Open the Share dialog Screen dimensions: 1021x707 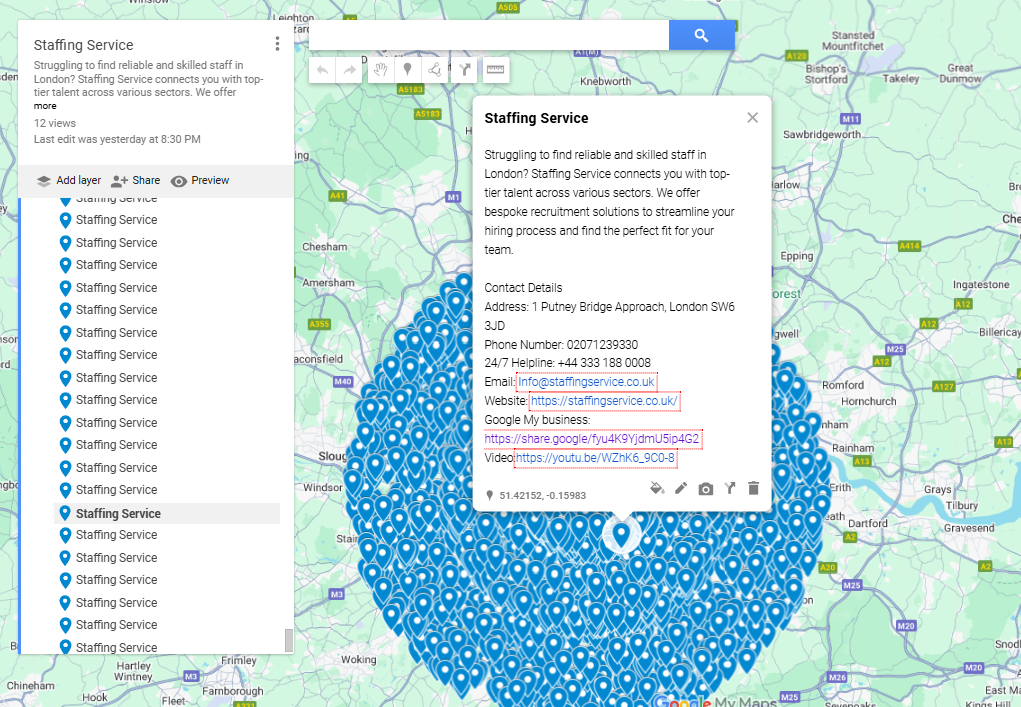pos(136,180)
